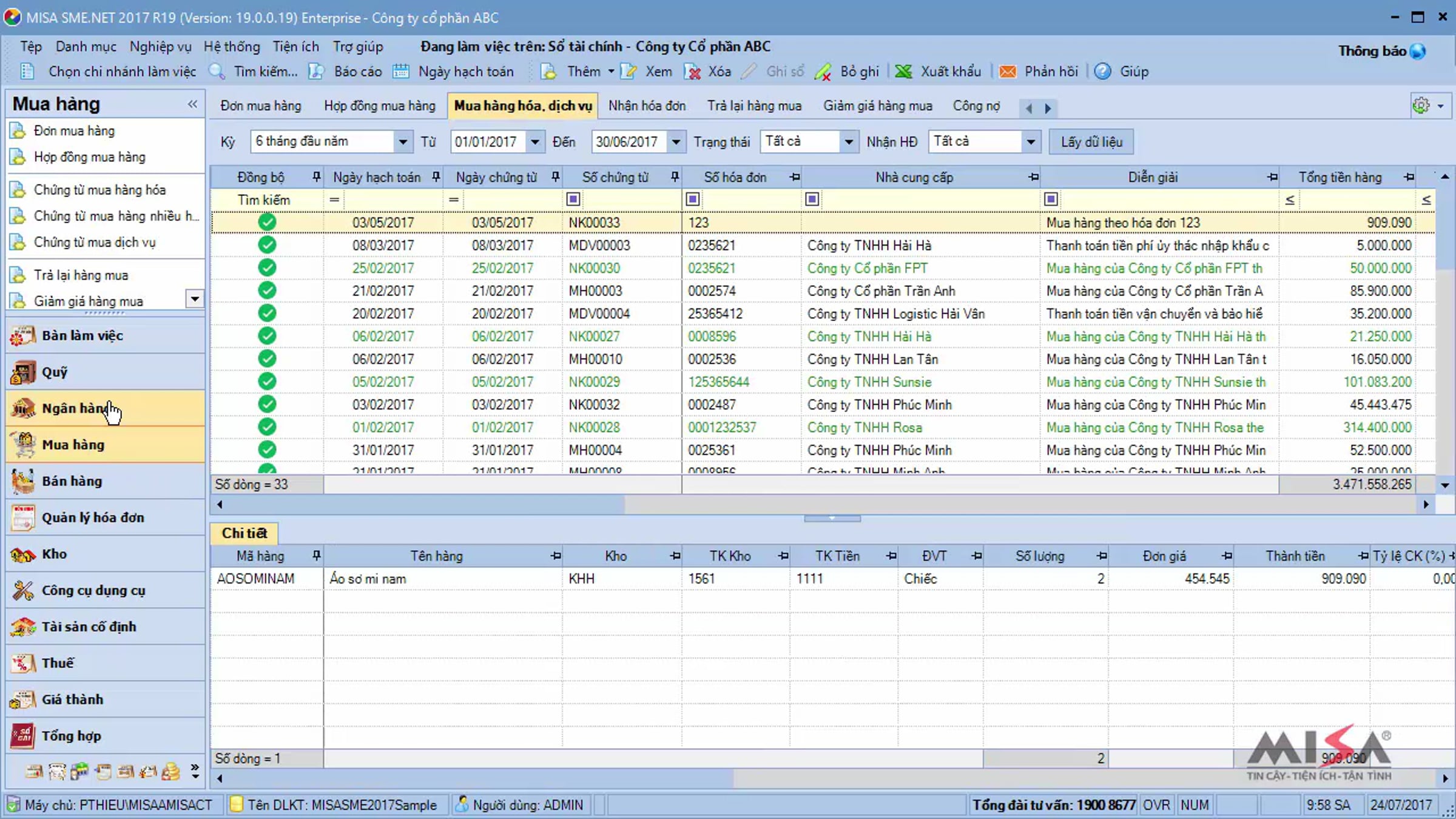Open the Kỳ period dropdown
1456x819 pixels.
(403, 142)
